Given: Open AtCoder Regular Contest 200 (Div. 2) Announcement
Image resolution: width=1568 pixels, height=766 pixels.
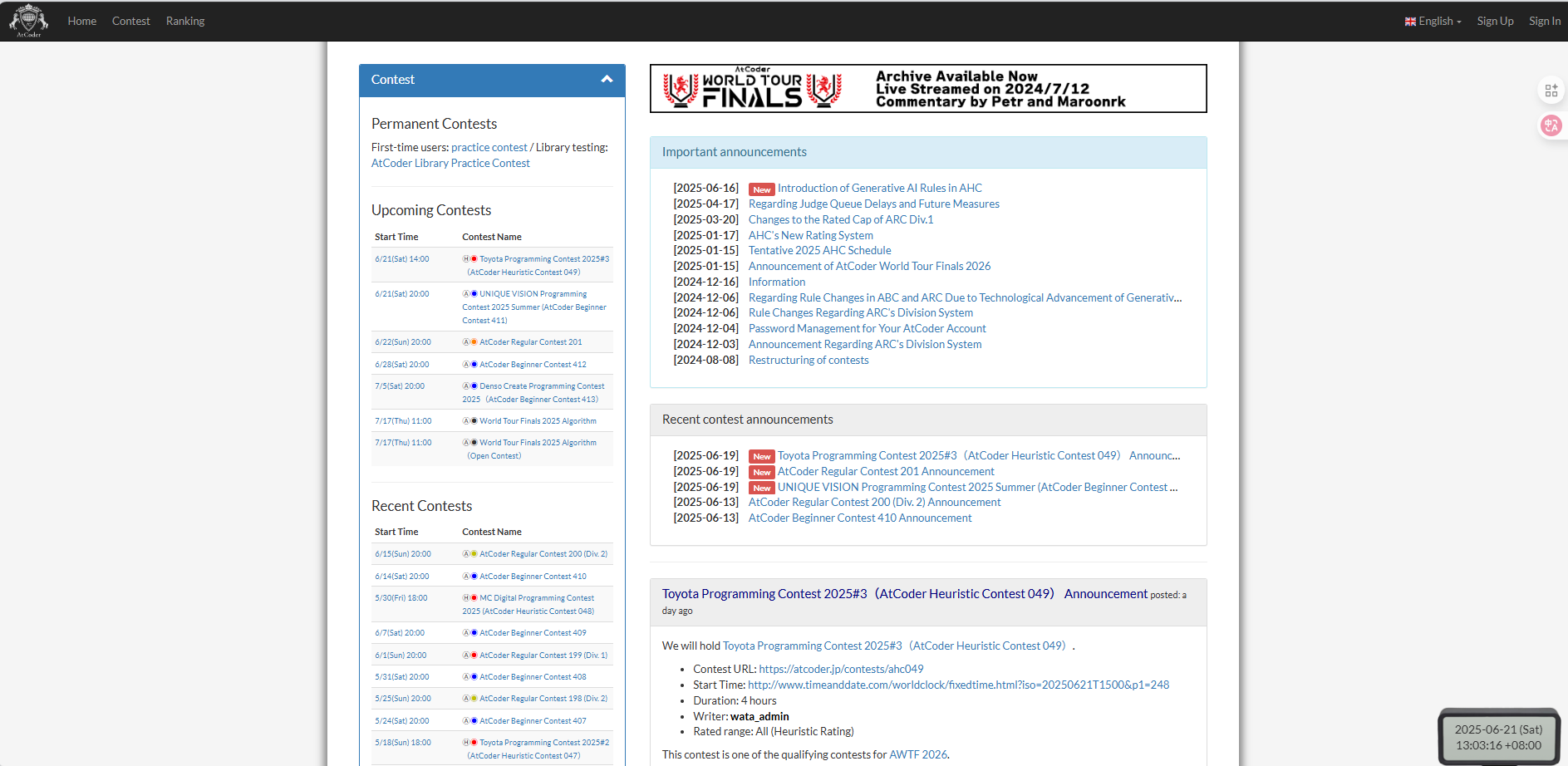Looking at the screenshot, I should 875,503.
